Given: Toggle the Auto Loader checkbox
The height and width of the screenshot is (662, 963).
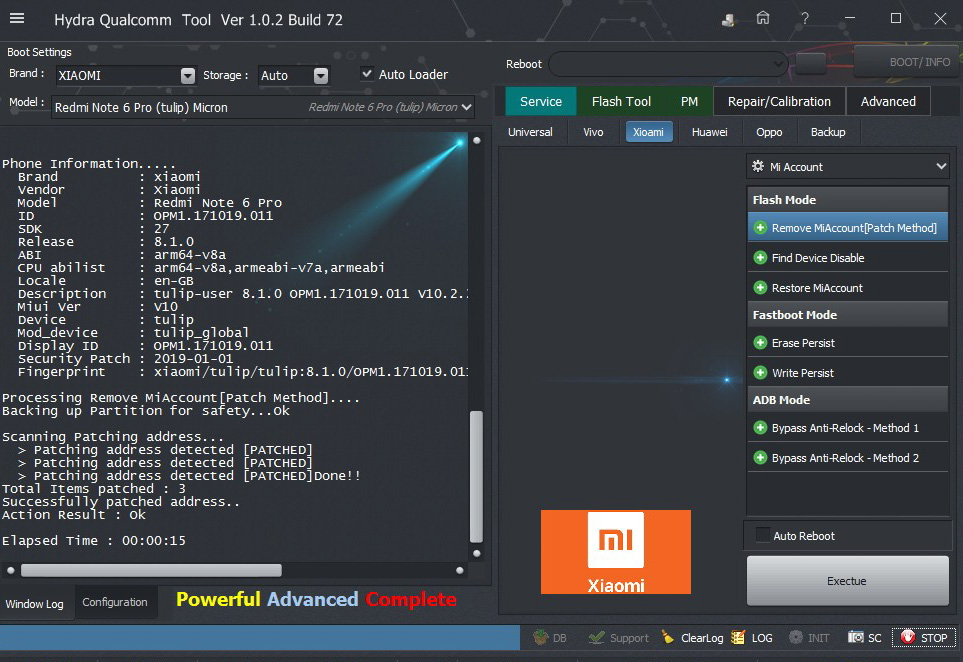Looking at the screenshot, I should pyautogui.click(x=367, y=74).
